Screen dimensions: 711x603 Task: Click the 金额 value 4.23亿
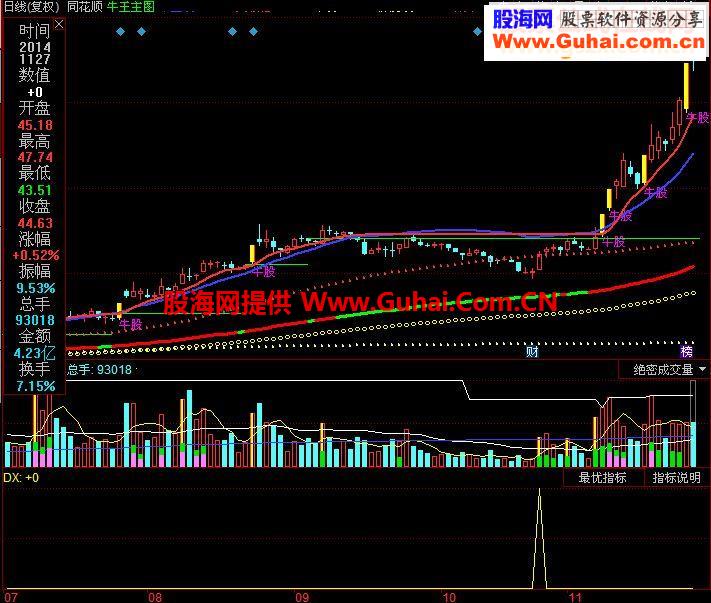[x=34, y=353]
